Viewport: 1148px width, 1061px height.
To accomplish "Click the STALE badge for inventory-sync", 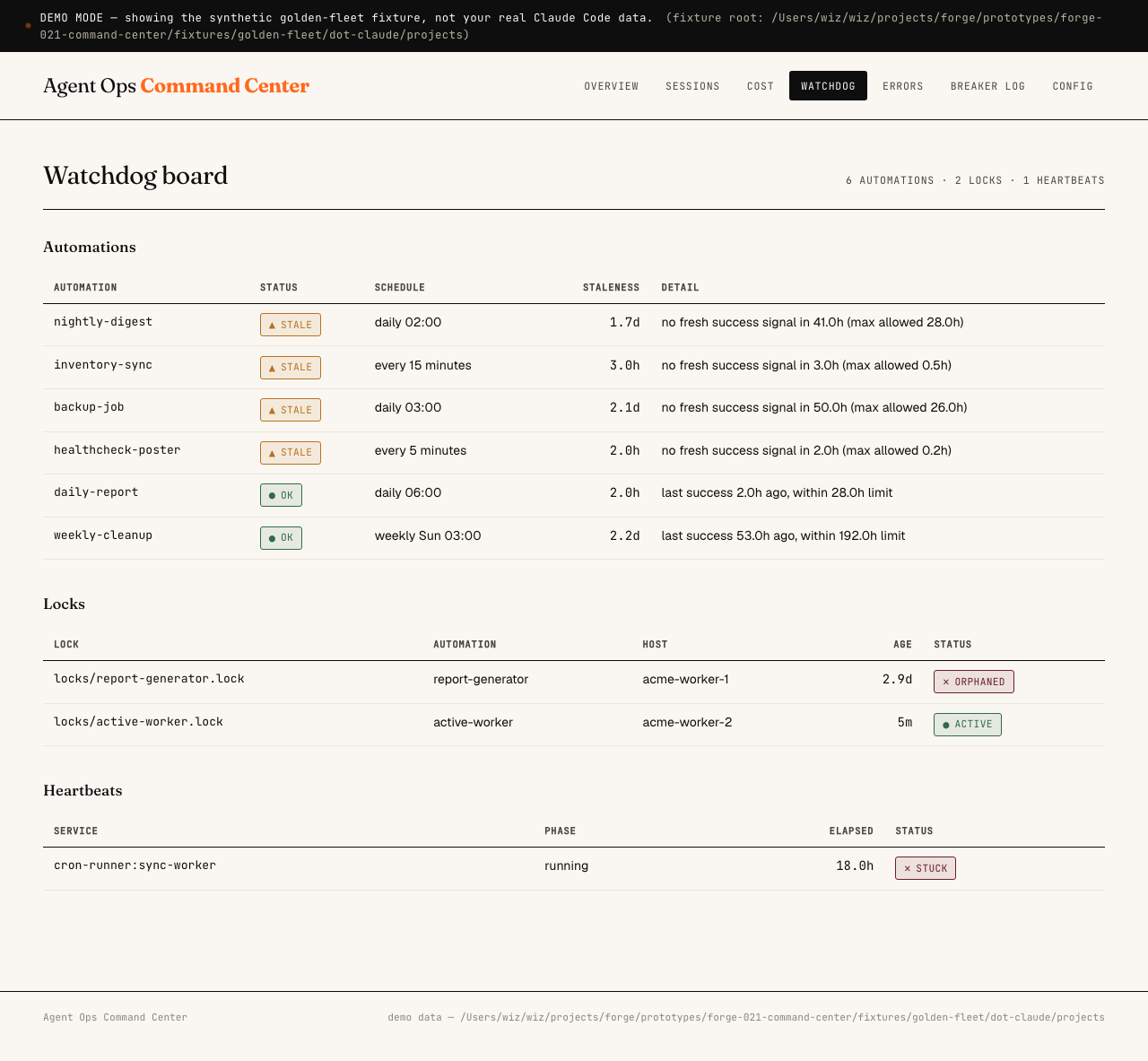I will click(291, 367).
